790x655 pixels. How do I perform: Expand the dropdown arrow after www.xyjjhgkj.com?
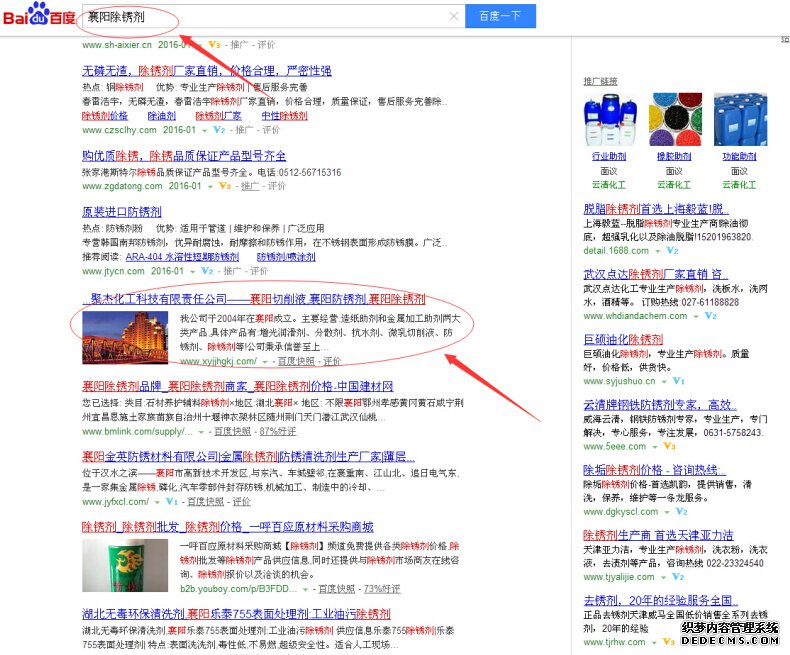pyautogui.click(x=265, y=362)
